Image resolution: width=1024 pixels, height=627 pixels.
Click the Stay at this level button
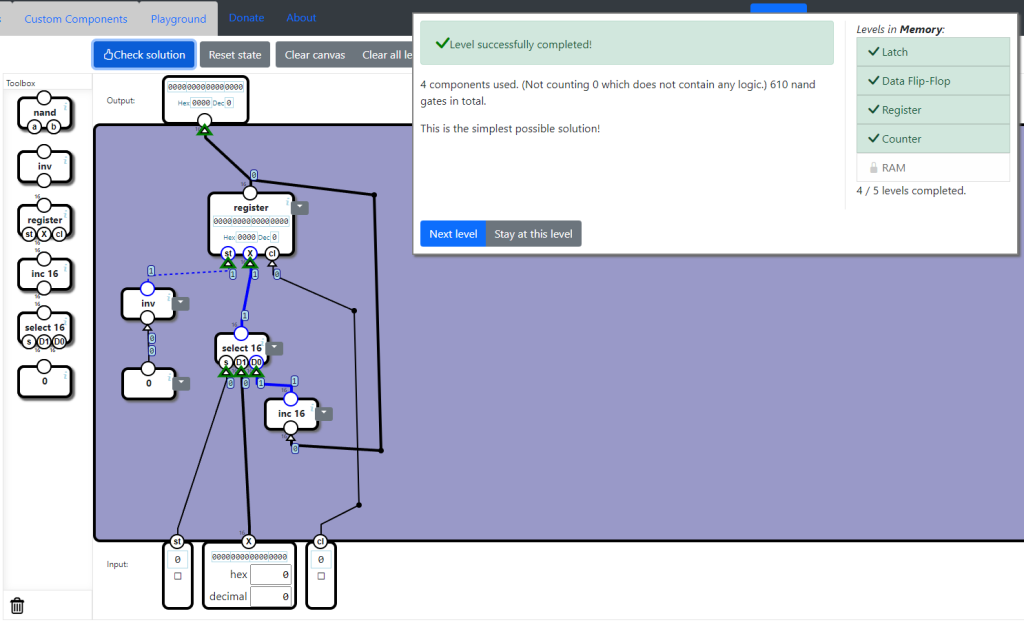[533, 234]
